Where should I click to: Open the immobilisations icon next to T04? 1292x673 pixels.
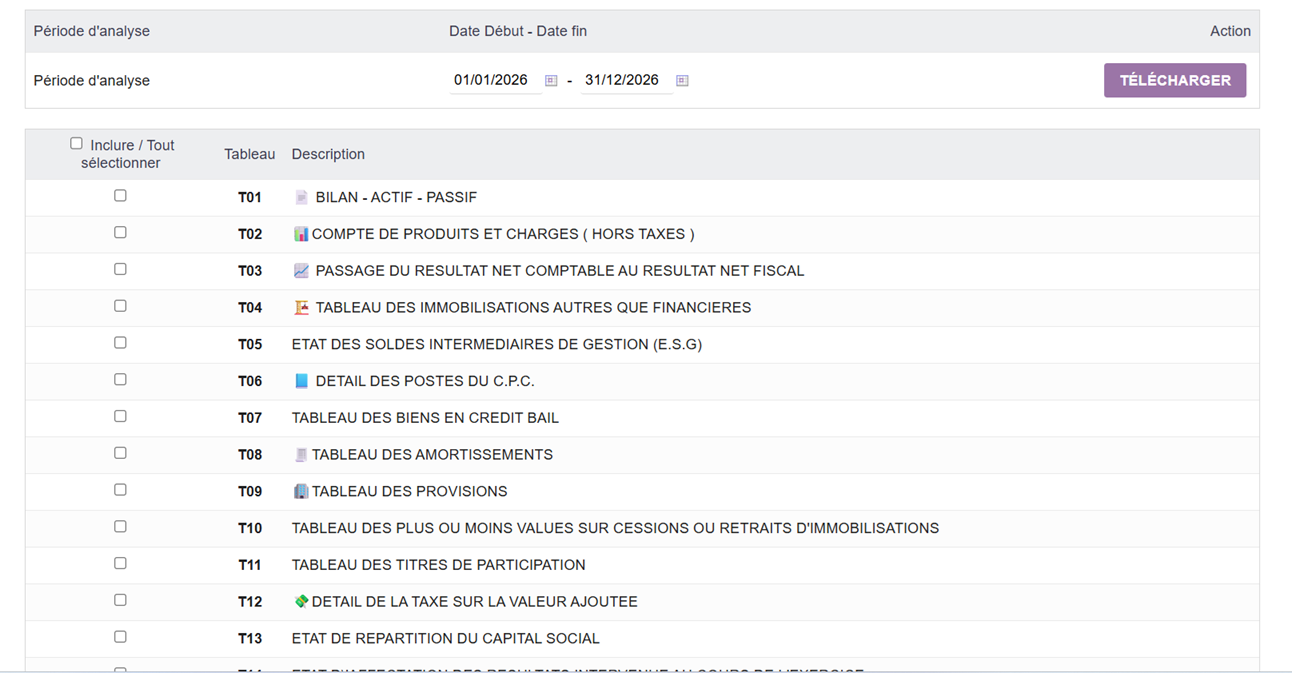coord(301,307)
